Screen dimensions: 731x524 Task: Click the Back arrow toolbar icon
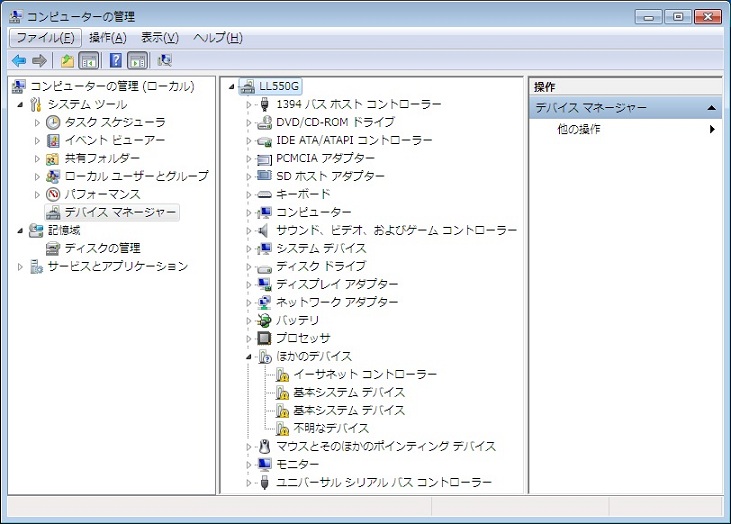click(x=19, y=61)
